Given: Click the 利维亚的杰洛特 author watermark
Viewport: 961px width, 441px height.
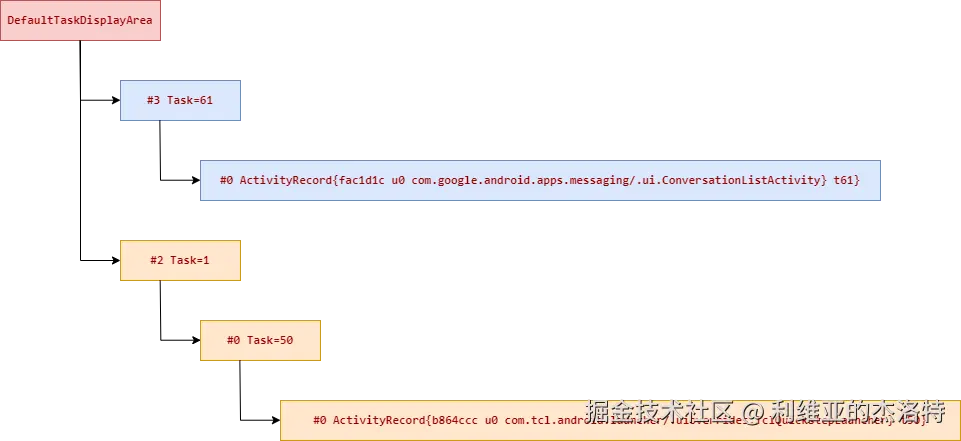Looking at the screenshot, I should (x=858, y=411).
